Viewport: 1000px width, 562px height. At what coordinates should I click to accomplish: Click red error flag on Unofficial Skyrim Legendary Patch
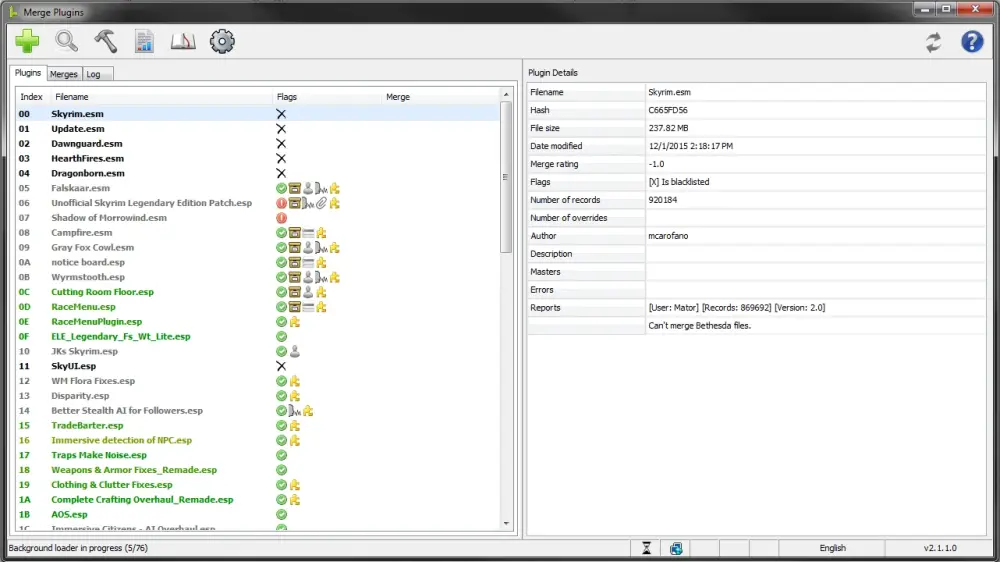click(281, 203)
